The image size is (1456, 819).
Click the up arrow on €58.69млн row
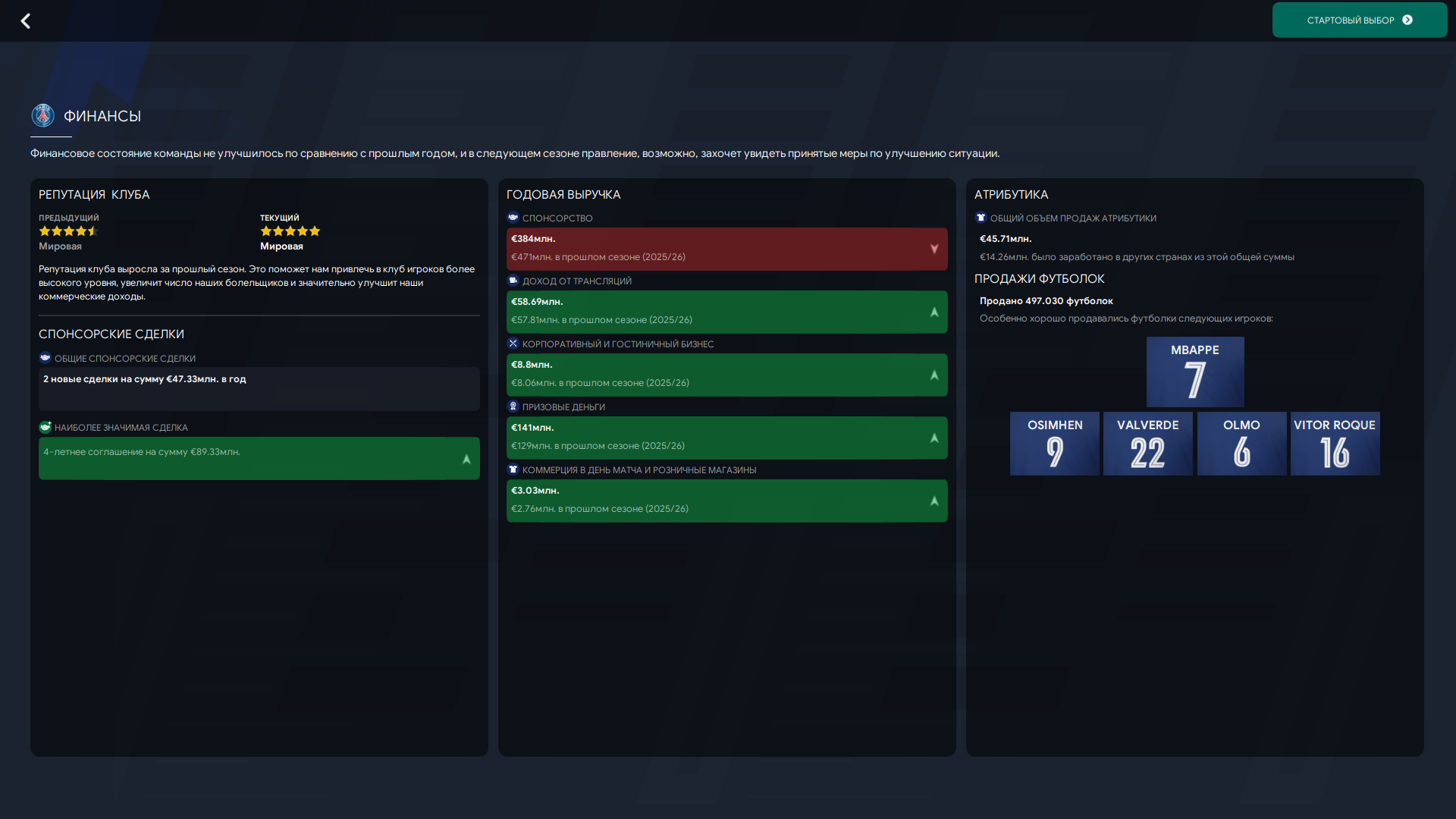(934, 312)
